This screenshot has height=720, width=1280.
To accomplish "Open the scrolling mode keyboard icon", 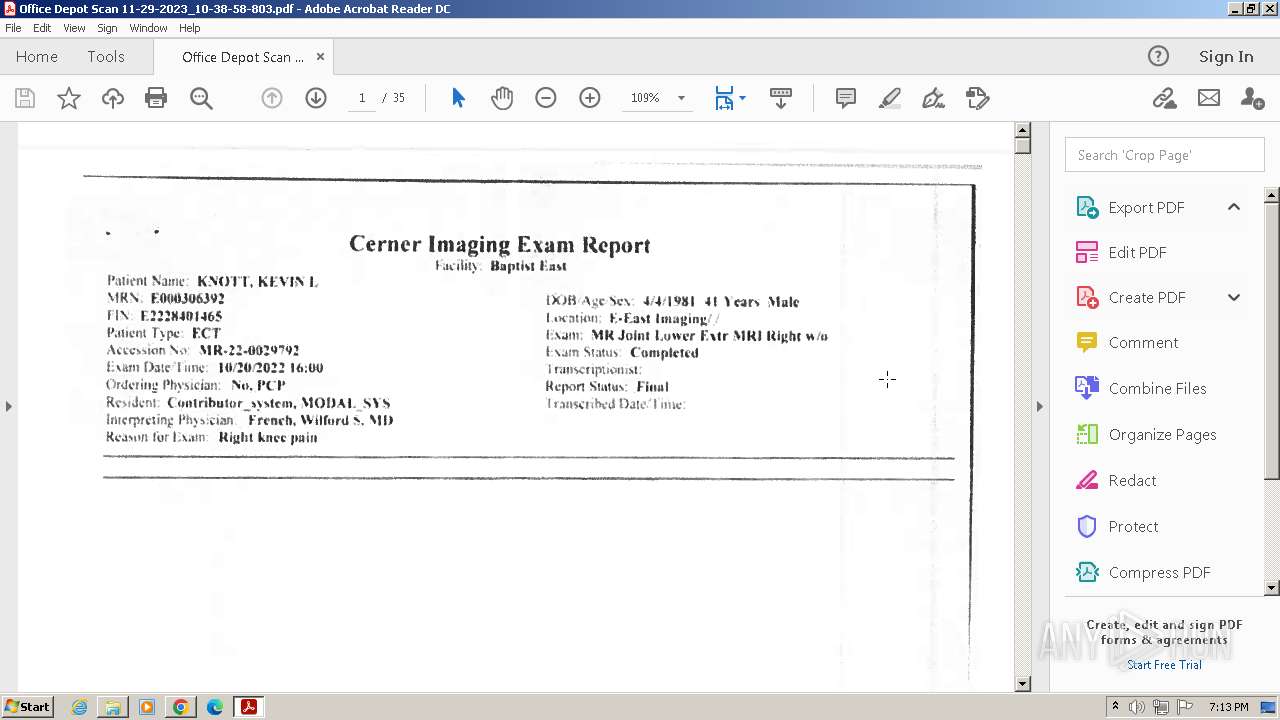I will [x=781, y=98].
